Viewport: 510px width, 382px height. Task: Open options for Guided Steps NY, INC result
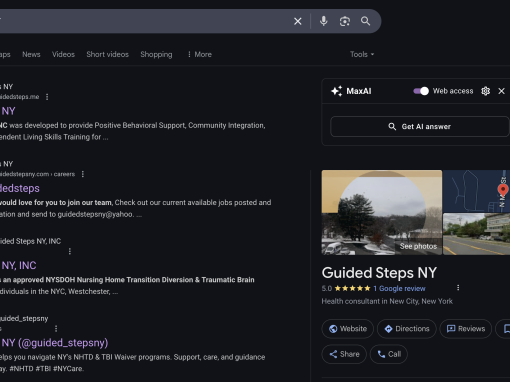(70, 251)
